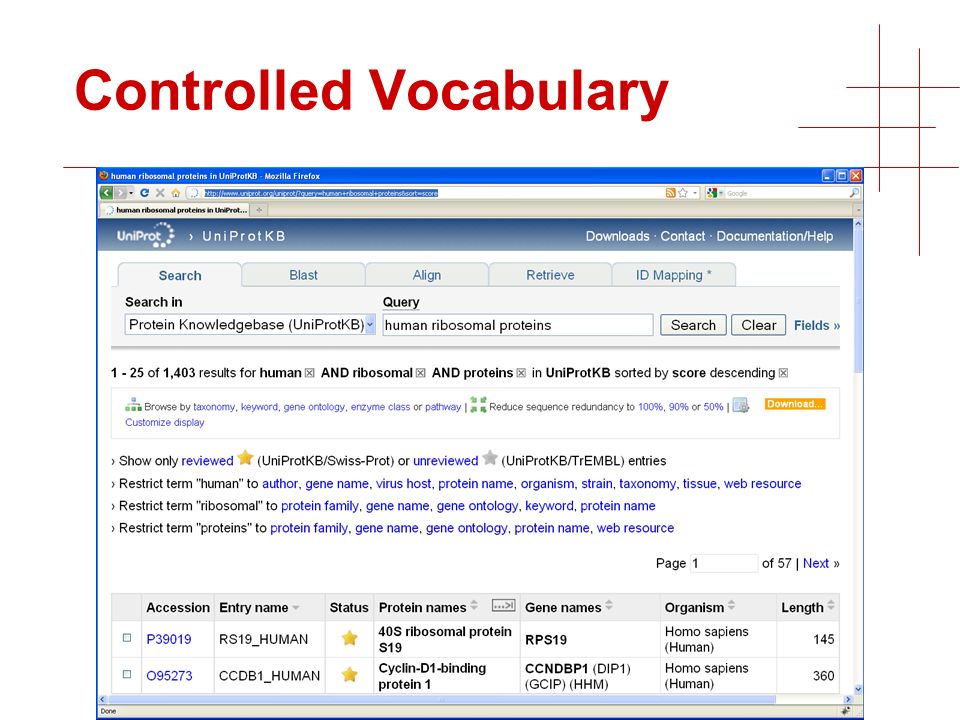960x720 pixels.
Task: Click the Query input field
Action: pos(518,325)
